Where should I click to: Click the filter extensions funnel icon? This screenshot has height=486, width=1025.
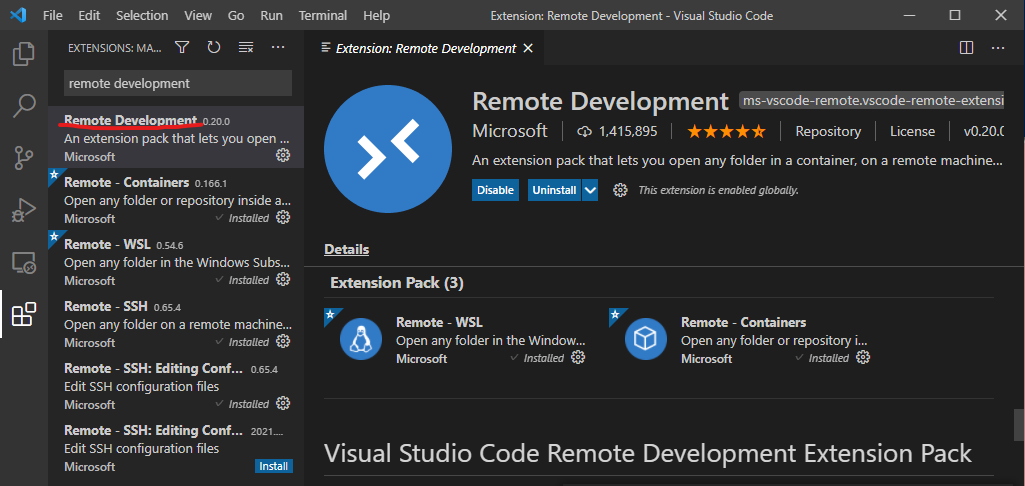(182, 47)
